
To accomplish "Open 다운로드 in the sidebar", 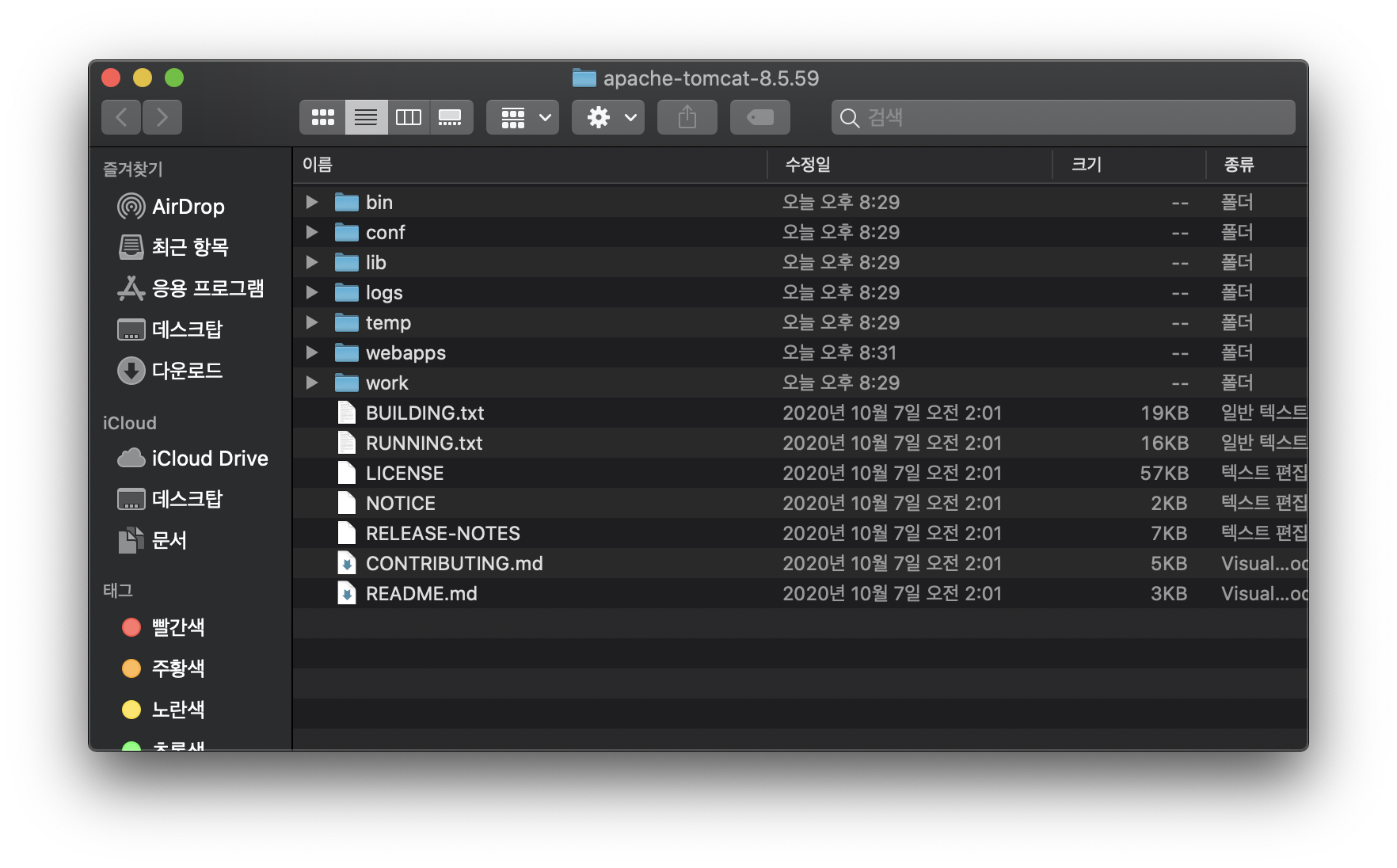I will 170,371.
